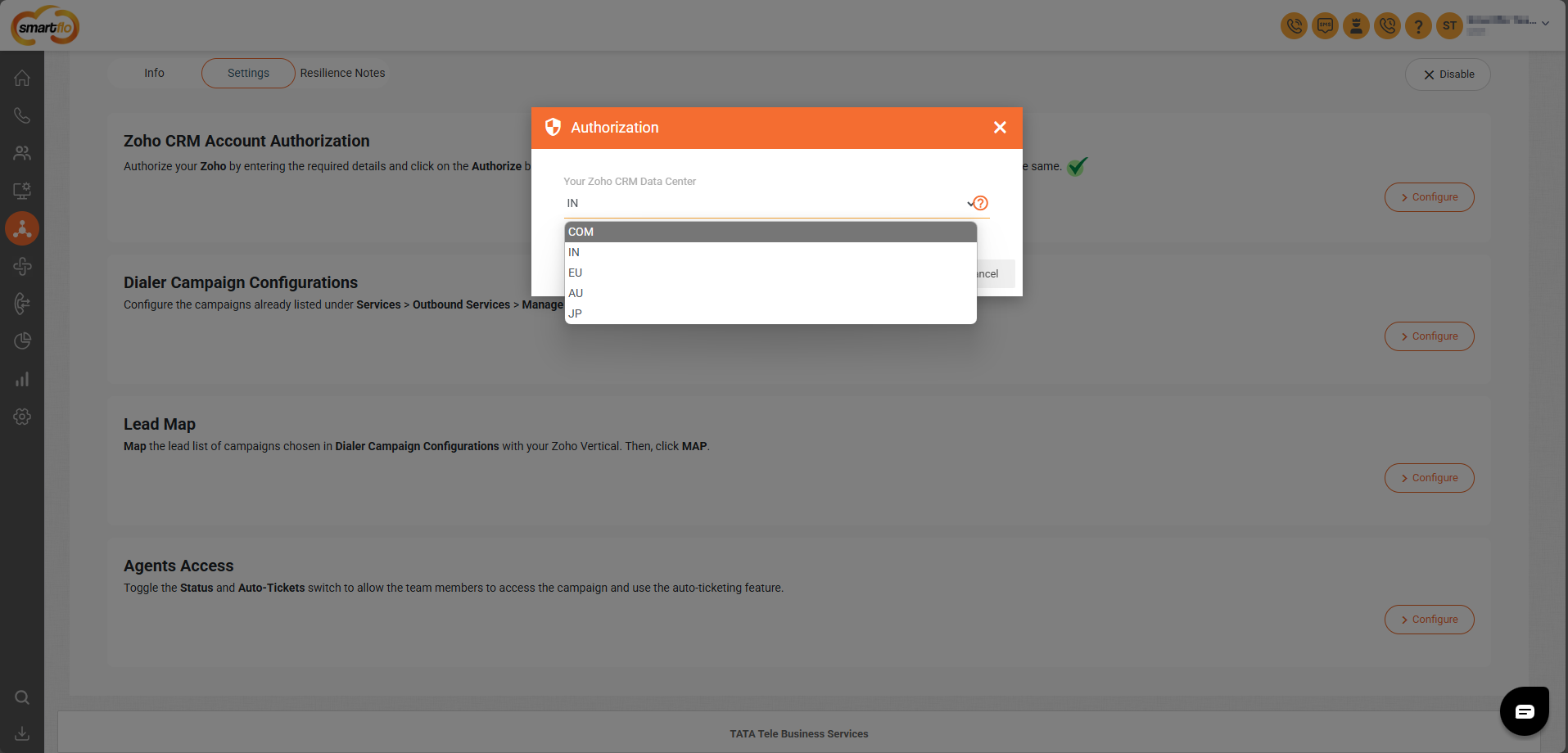Open the plus-shaped connector sidebar icon
This screenshot has width=1568, height=753.
[x=22, y=266]
